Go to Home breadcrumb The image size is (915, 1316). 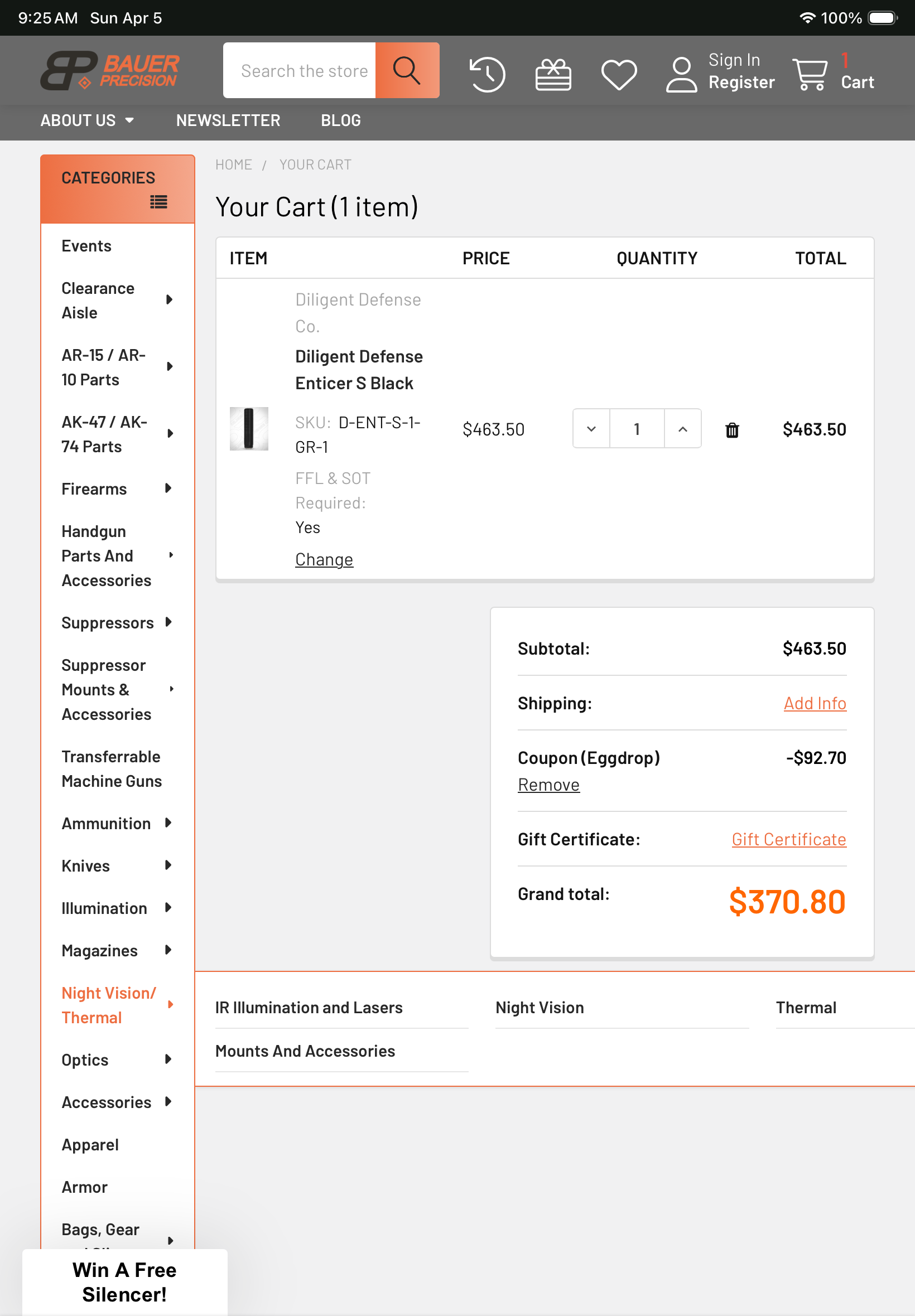point(234,165)
